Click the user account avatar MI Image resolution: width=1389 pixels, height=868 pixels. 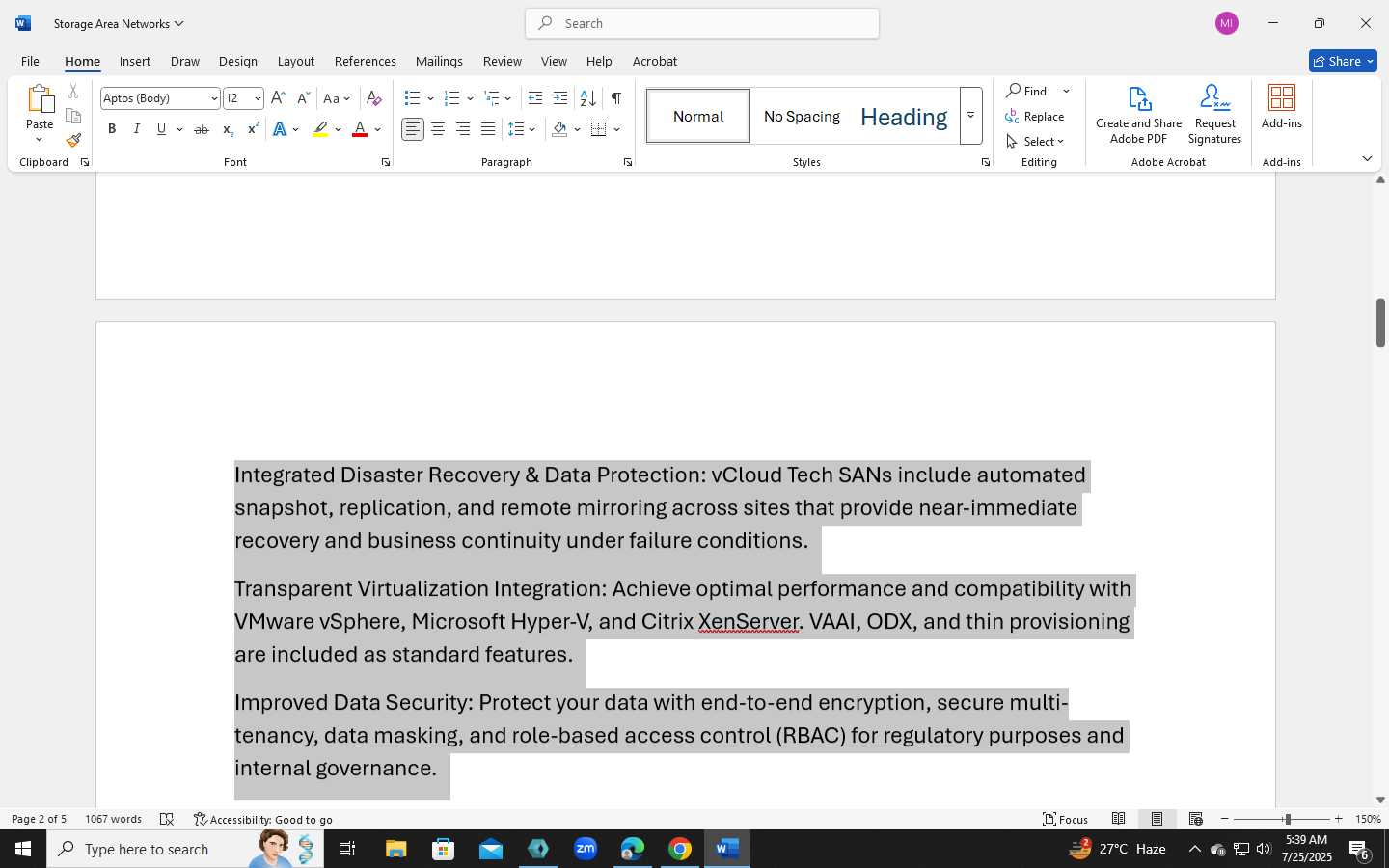[1227, 23]
